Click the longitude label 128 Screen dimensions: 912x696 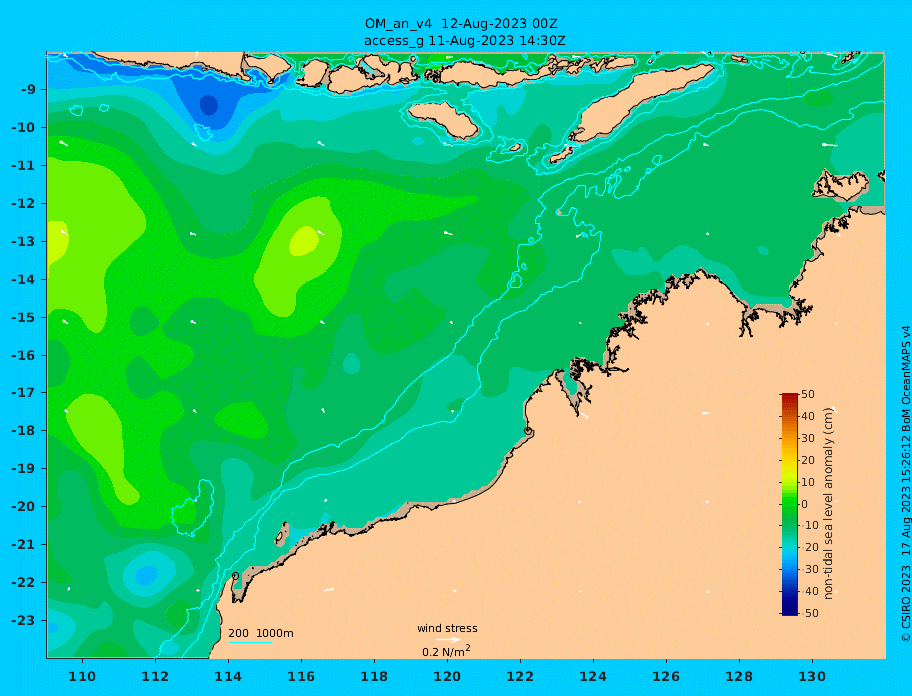pyautogui.click(x=739, y=676)
